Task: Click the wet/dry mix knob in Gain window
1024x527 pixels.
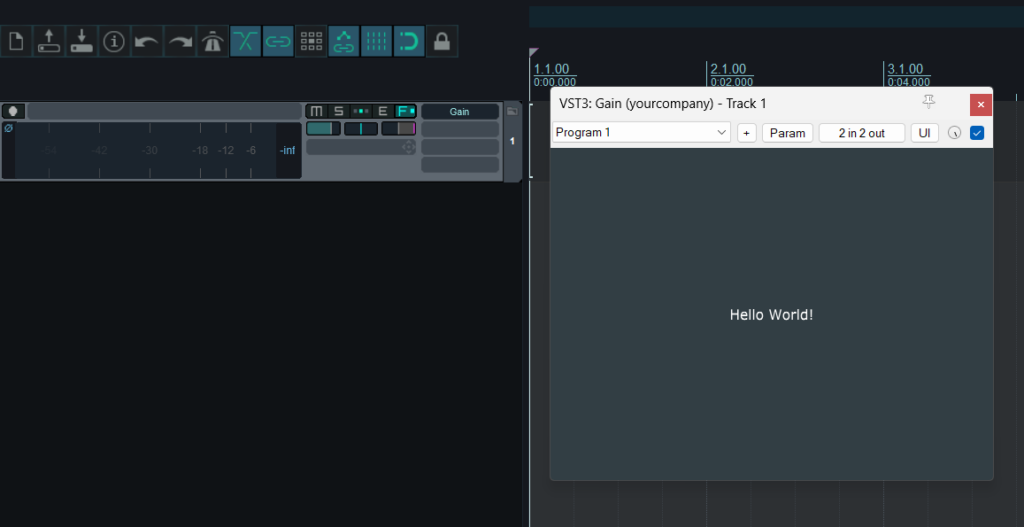Action: pyautogui.click(x=955, y=133)
